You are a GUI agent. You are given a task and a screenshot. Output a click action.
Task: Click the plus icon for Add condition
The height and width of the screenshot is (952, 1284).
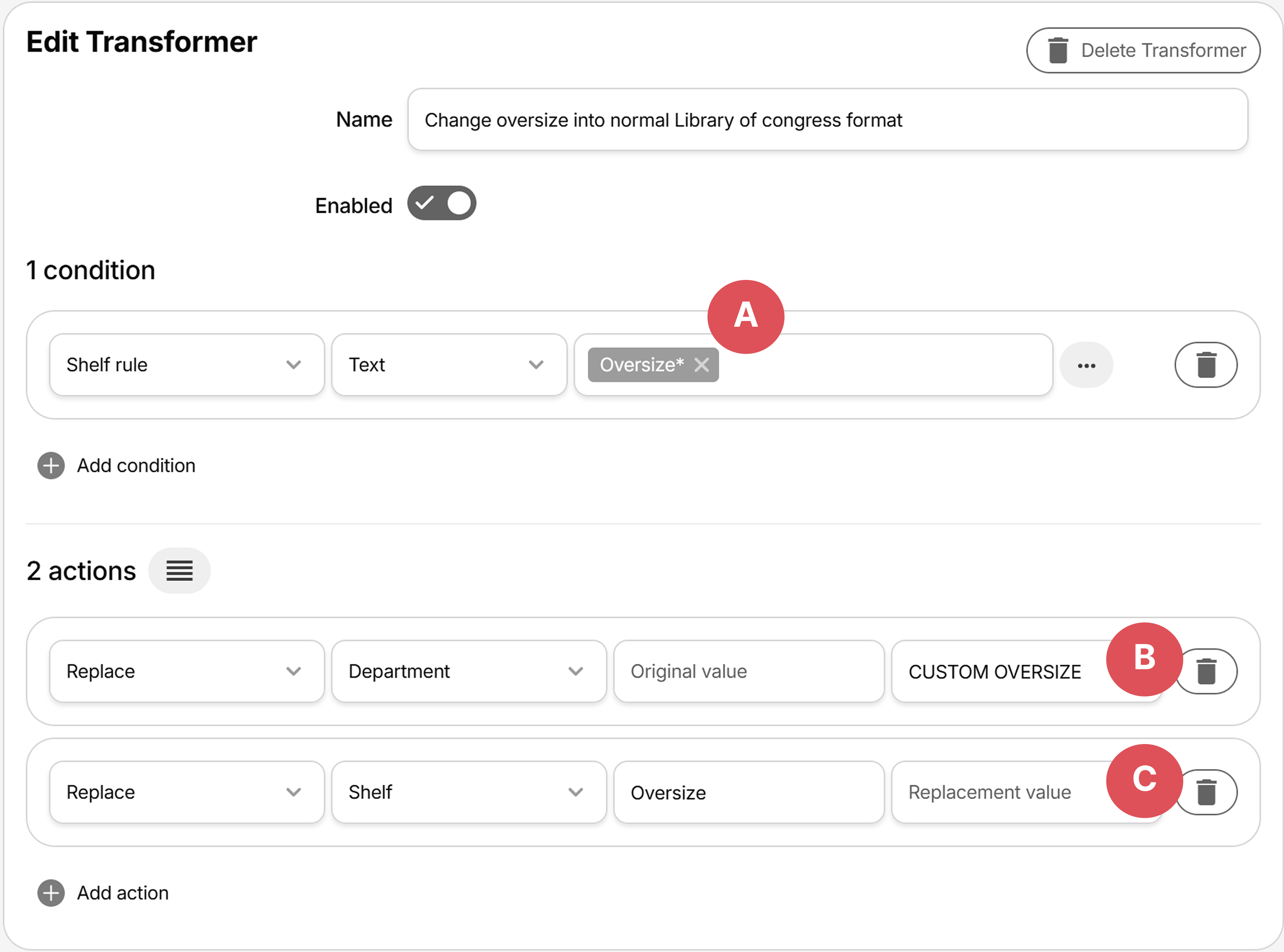(x=51, y=466)
